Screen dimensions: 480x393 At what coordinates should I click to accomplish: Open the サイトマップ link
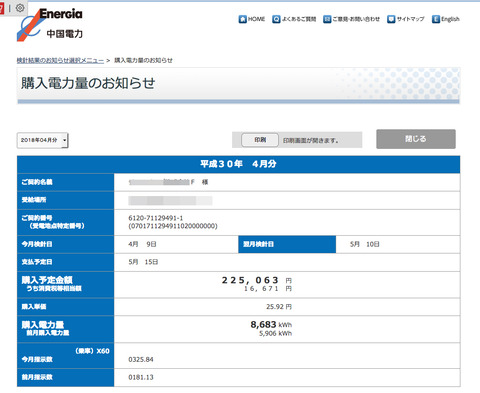tap(410, 19)
